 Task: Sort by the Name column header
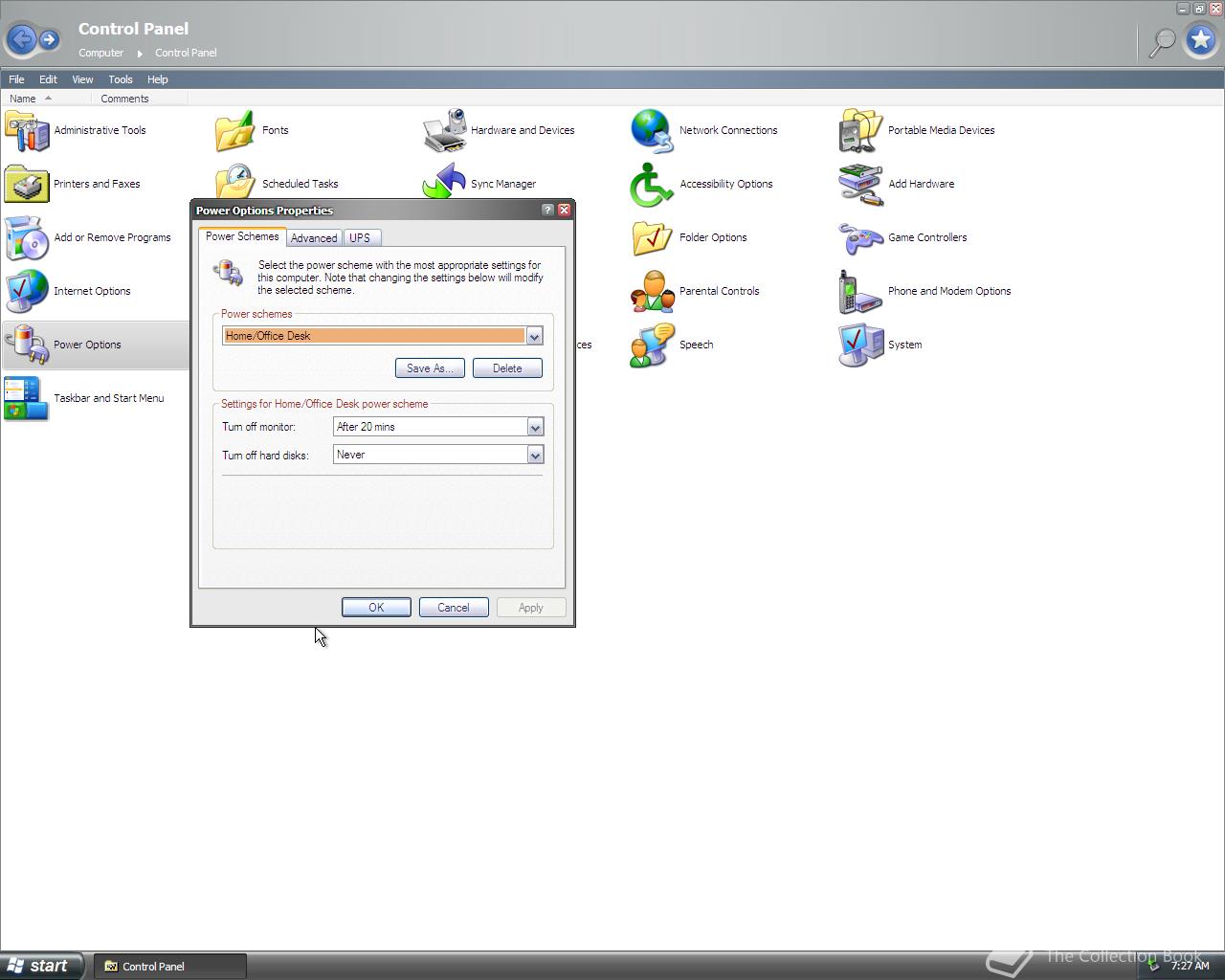pyautogui.click(x=47, y=99)
